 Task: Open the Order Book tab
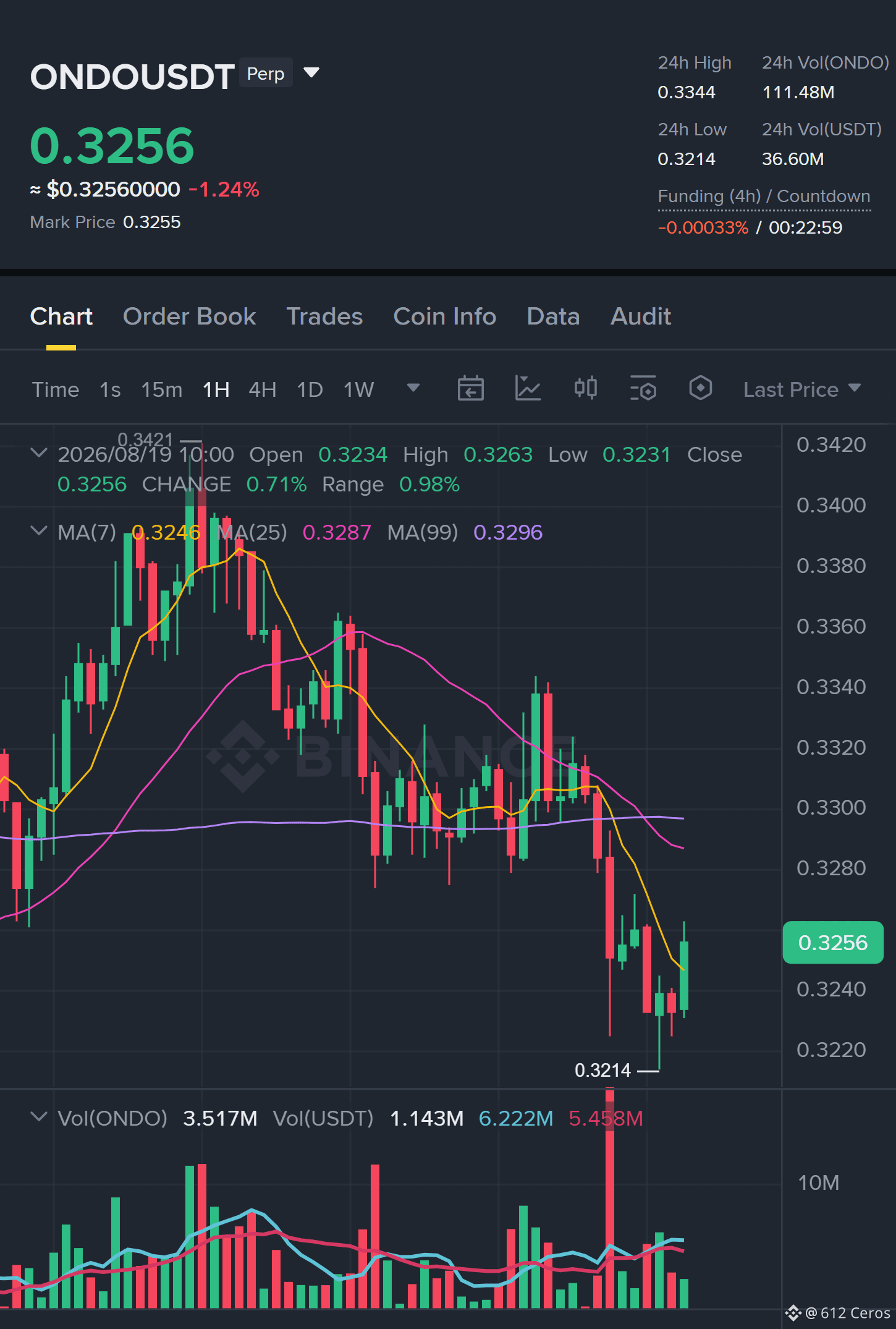tap(189, 316)
